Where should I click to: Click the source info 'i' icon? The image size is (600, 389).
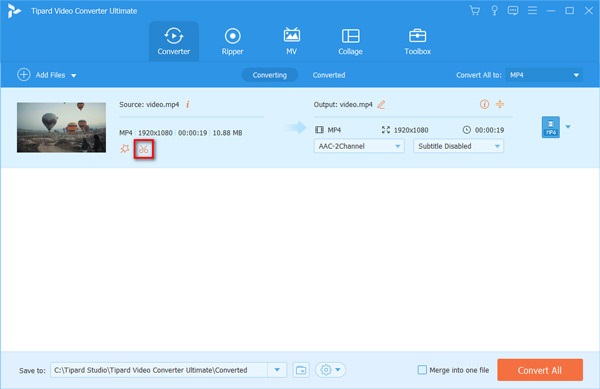point(188,104)
